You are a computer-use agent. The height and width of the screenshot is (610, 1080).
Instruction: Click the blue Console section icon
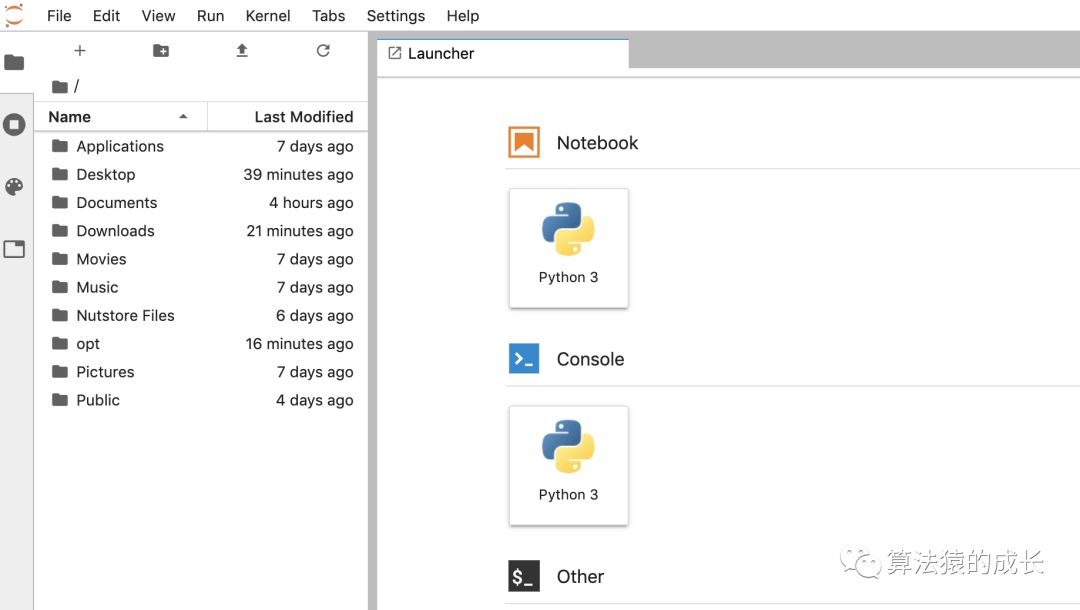tap(523, 359)
